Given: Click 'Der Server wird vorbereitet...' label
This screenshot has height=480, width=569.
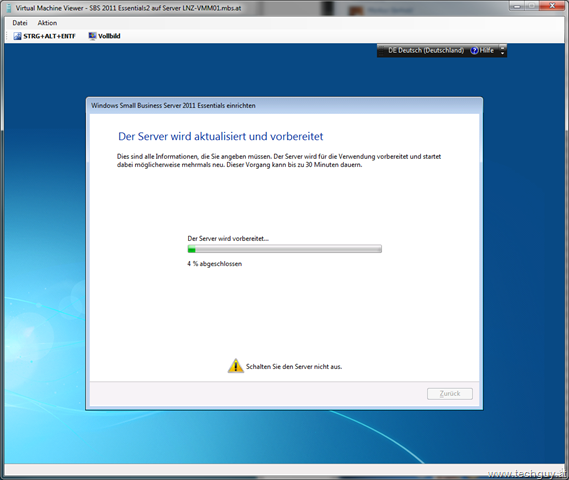Looking at the screenshot, I should pyautogui.click(x=228, y=238).
